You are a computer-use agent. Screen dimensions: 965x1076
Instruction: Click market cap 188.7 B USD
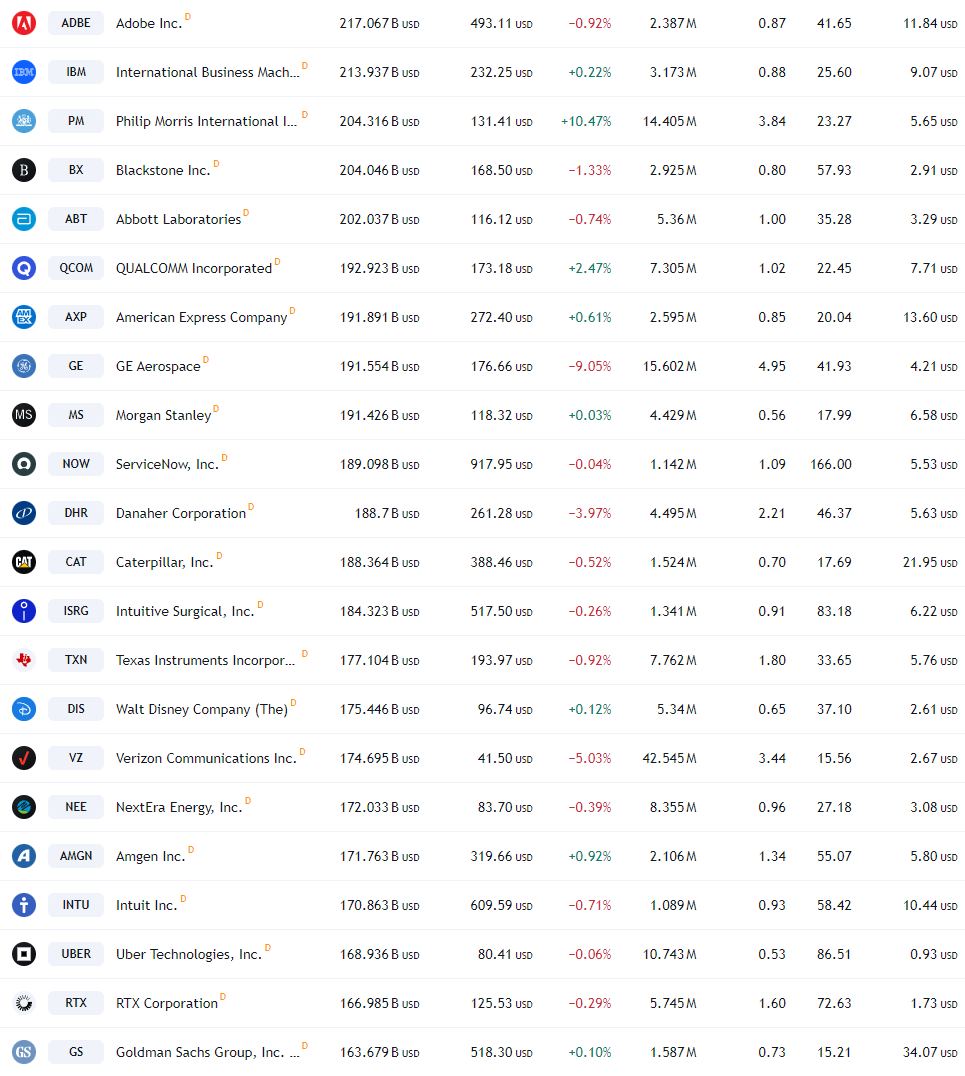387,513
